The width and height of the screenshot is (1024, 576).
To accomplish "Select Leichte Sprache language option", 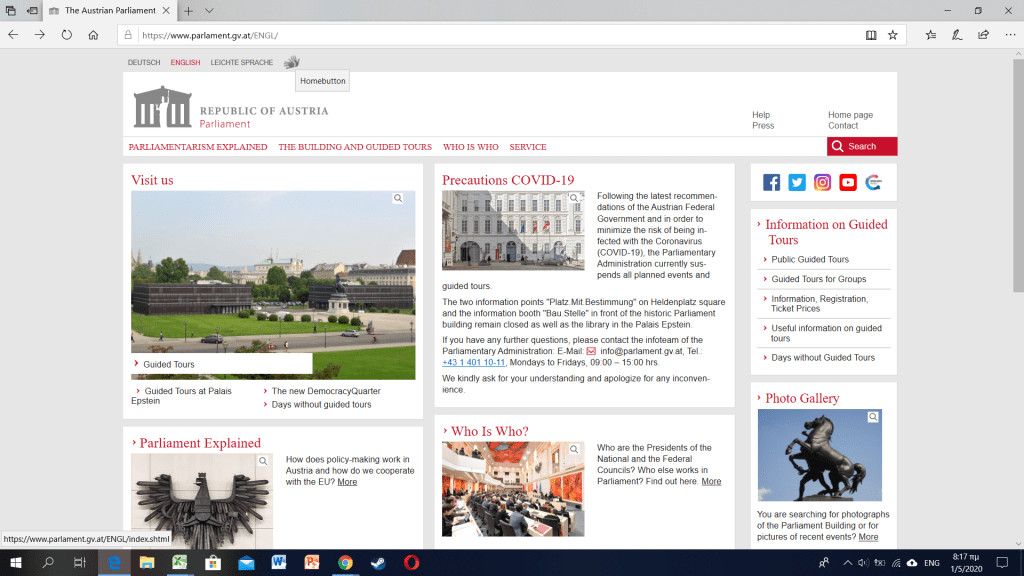I will tap(241, 63).
